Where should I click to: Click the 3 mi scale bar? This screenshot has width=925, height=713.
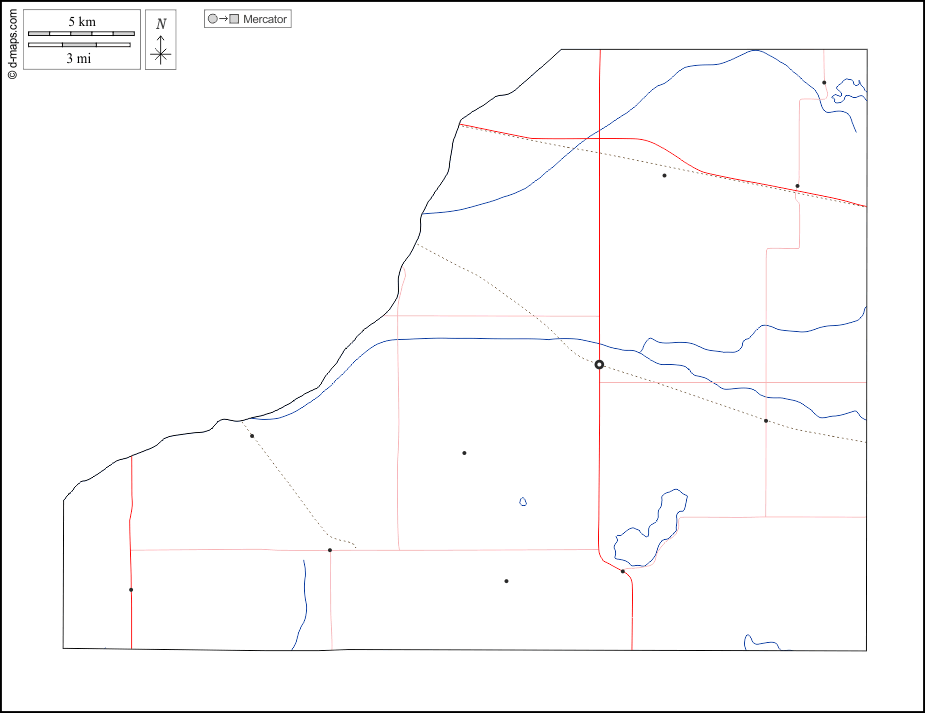pyautogui.click(x=81, y=45)
